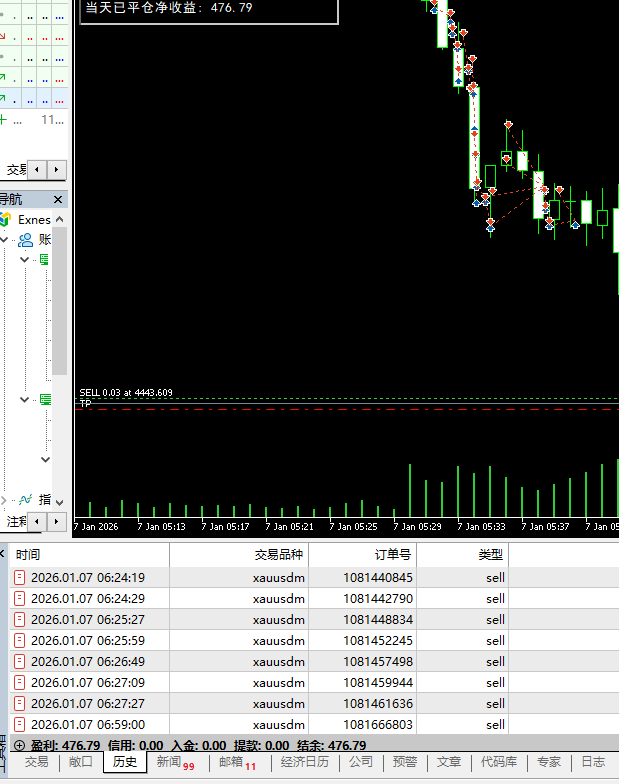
Task: Click the lower green server icon in navigator
Action: pos(45,400)
